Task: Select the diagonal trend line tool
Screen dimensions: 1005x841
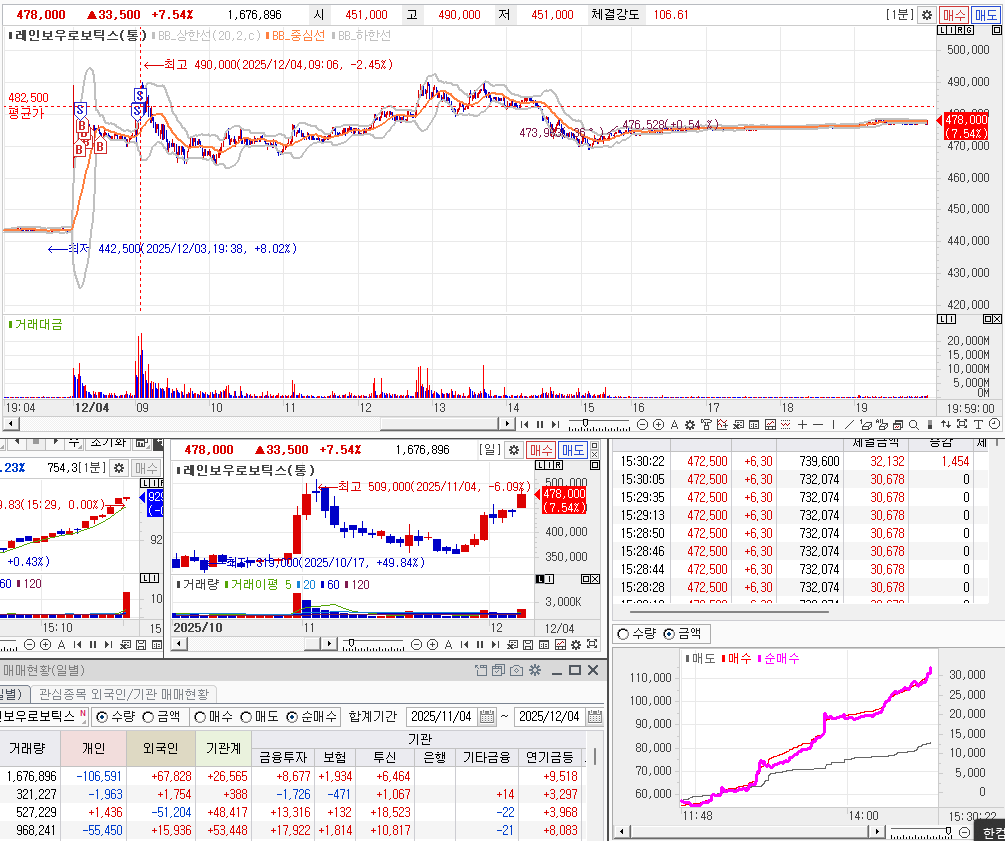Action: tap(849, 424)
